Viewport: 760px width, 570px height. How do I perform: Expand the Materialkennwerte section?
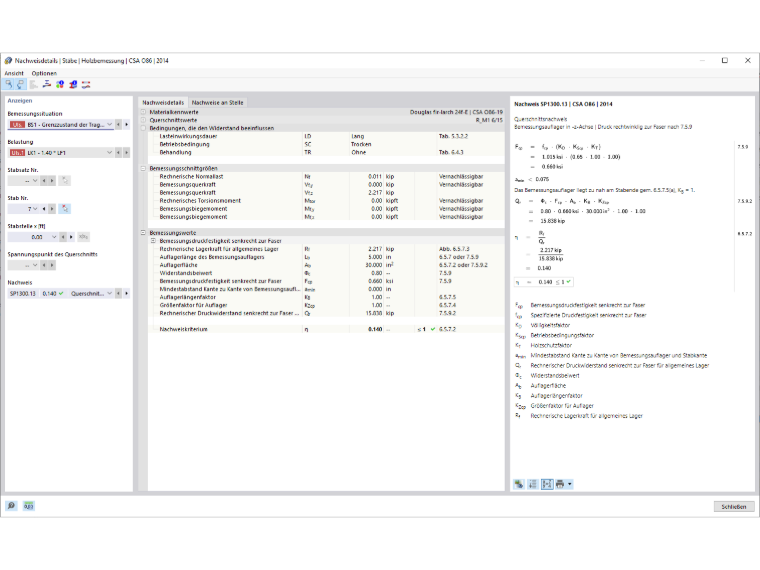143,112
